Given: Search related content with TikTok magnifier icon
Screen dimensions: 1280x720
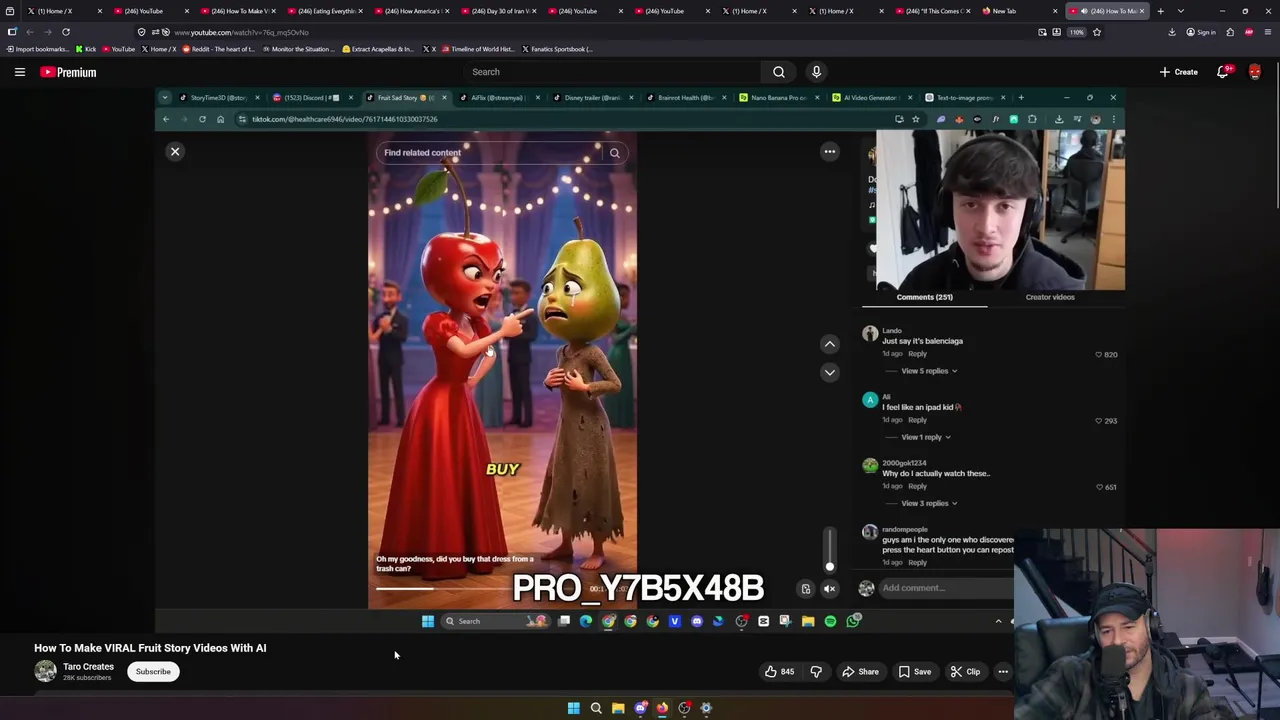Looking at the screenshot, I should point(615,153).
